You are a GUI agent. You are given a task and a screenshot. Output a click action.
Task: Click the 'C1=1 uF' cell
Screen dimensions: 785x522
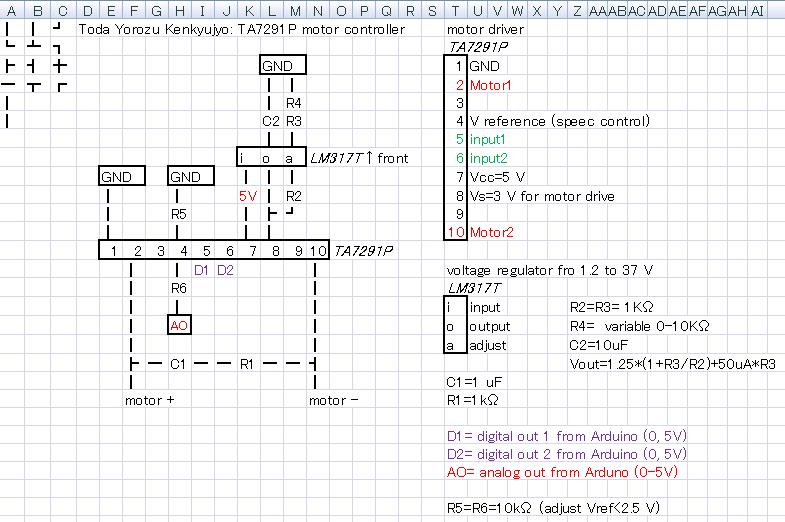click(474, 382)
